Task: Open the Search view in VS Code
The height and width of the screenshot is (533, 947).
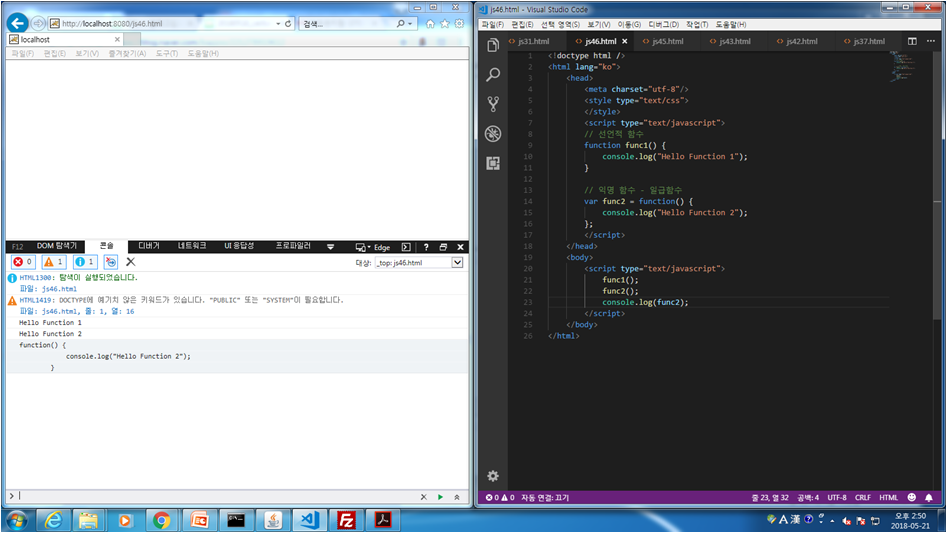Action: [493, 74]
